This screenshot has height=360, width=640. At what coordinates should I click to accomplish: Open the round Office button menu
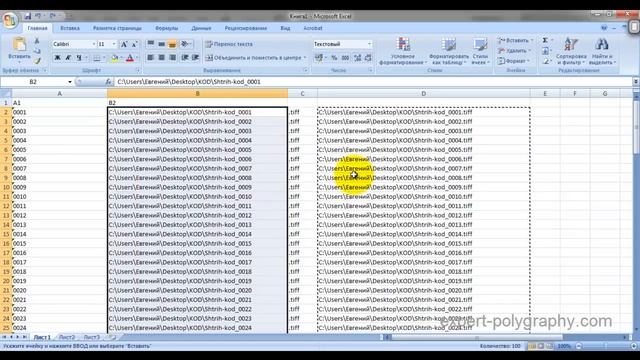pyautogui.click(x=10, y=20)
